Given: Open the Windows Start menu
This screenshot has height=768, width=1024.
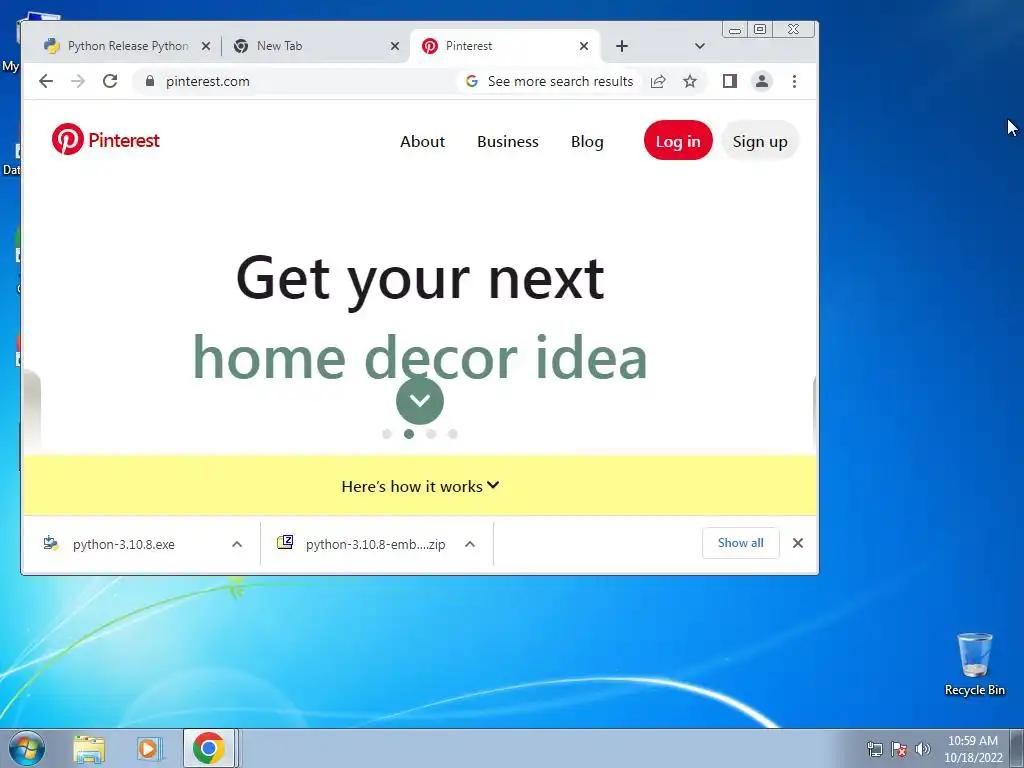Looking at the screenshot, I should pos(26,748).
